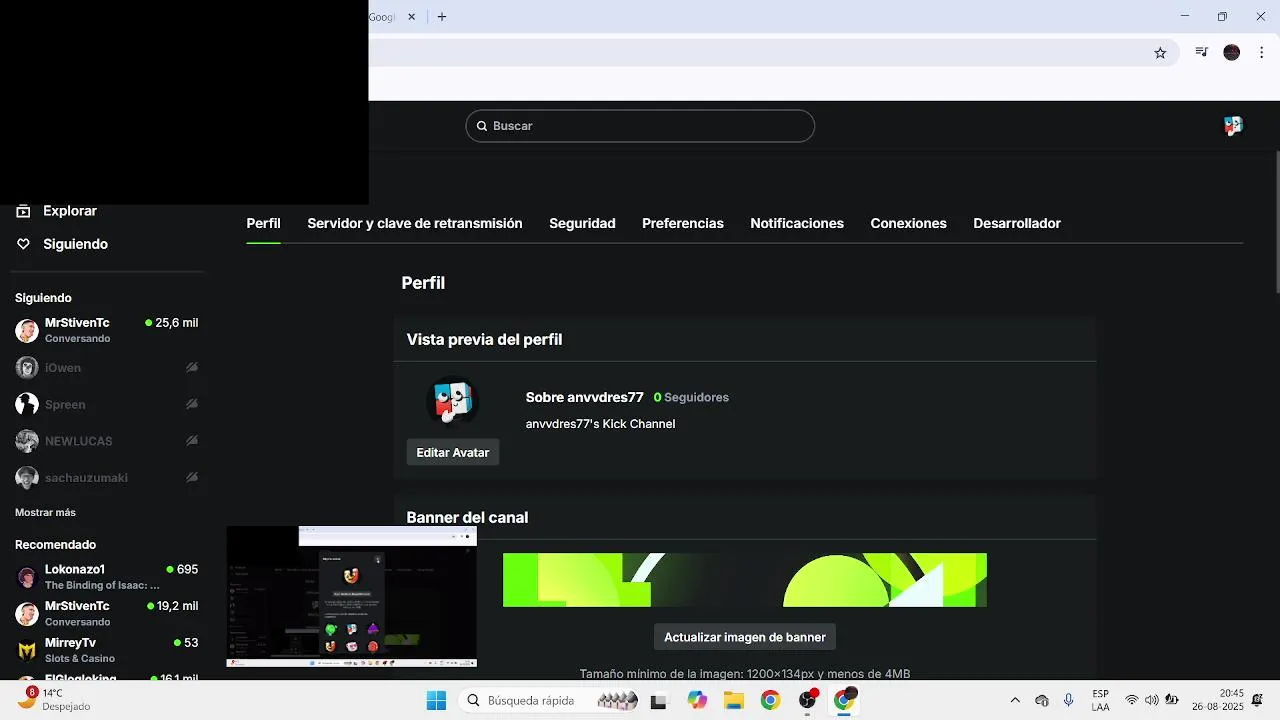Open Servidor y clave de retransmisión tab
This screenshot has width=1280, height=720.
coord(415,223)
